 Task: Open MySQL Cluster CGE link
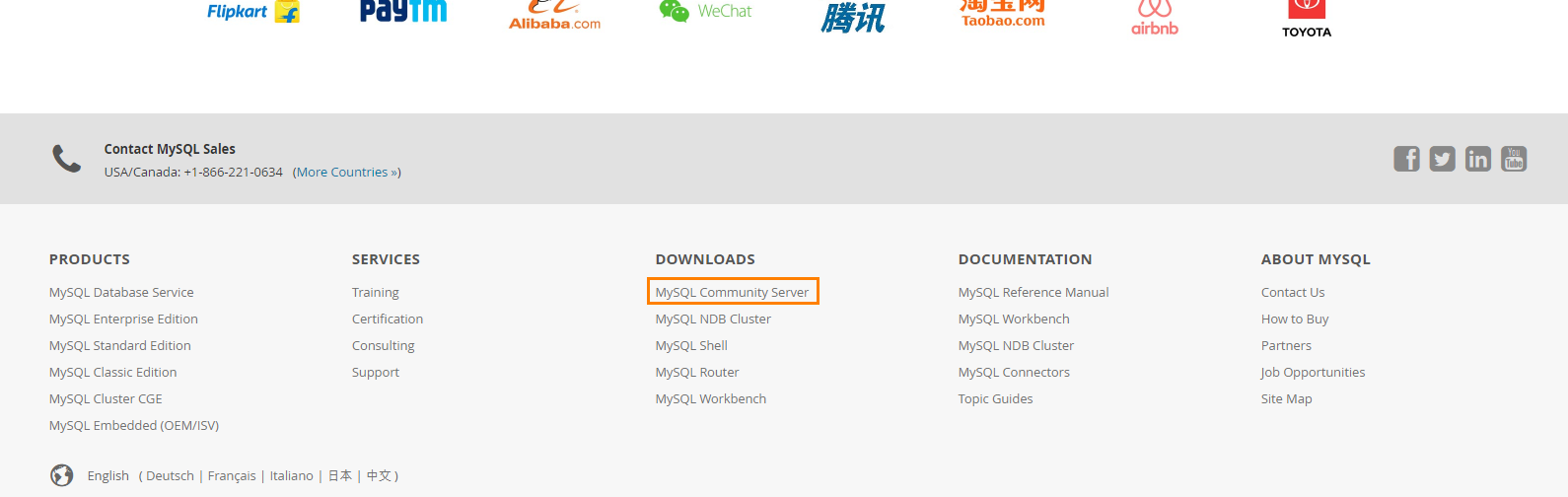106,398
